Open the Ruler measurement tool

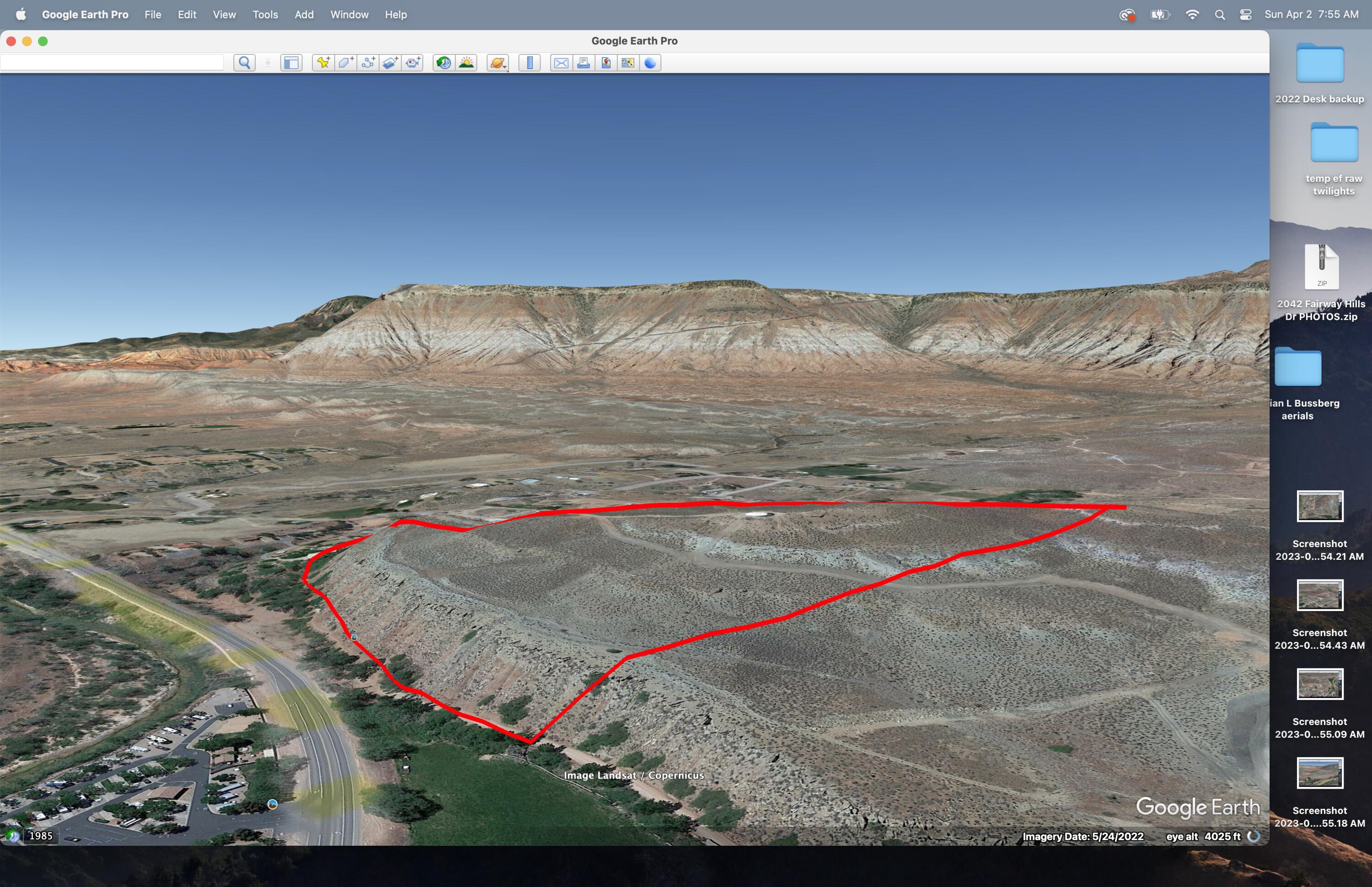click(x=529, y=63)
